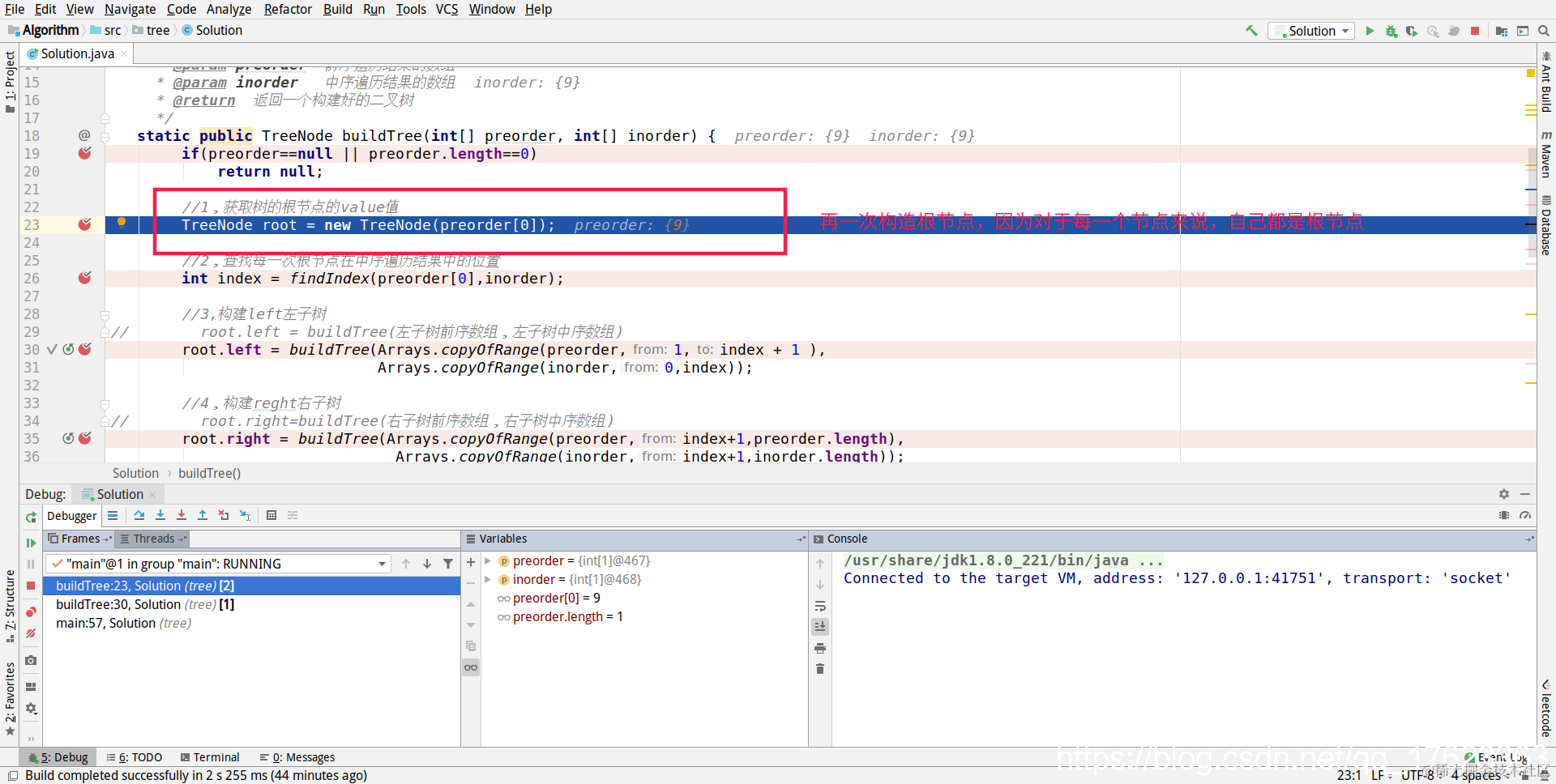The width and height of the screenshot is (1556, 784).
Task: Open Search Everywhere magnifier
Action: [1544, 31]
